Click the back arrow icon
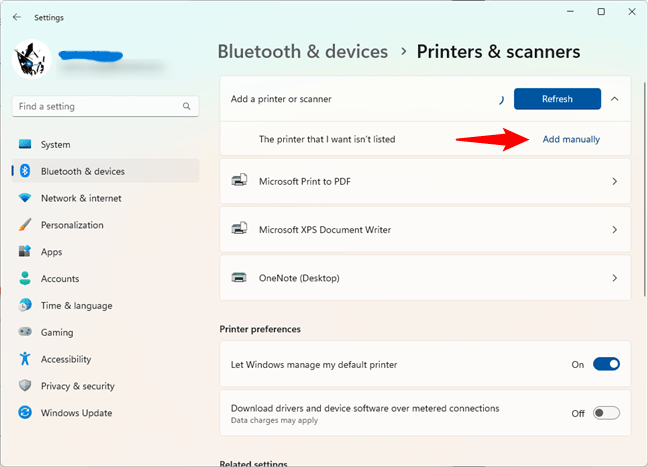 17,17
